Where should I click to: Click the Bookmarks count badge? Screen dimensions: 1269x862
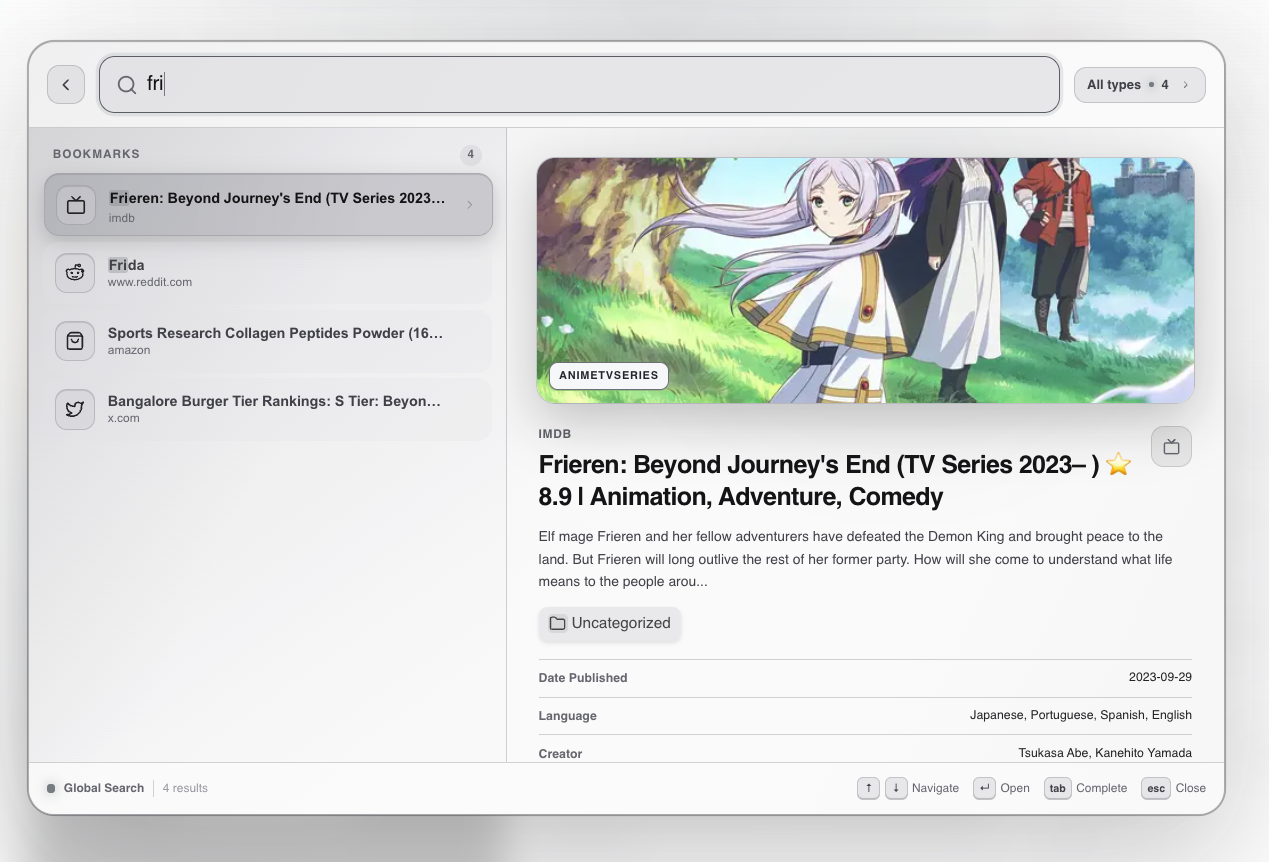click(x=471, y=154)
